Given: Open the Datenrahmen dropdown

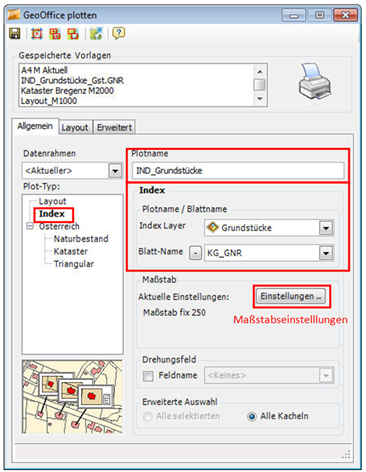Looking at the screenshot, I should (115, 171).
